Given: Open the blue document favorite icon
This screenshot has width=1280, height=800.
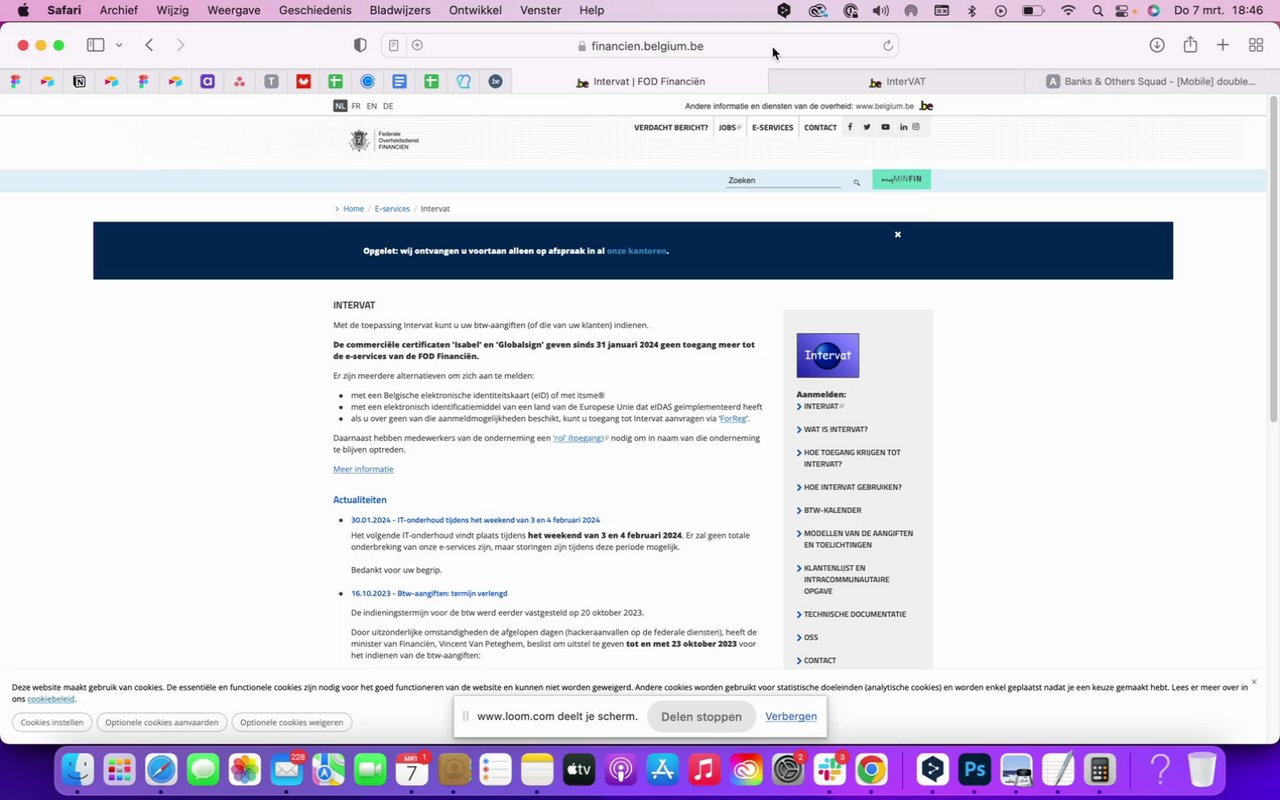Looking at the screenshot, I should pyautogui.click(x=399, y=82).
